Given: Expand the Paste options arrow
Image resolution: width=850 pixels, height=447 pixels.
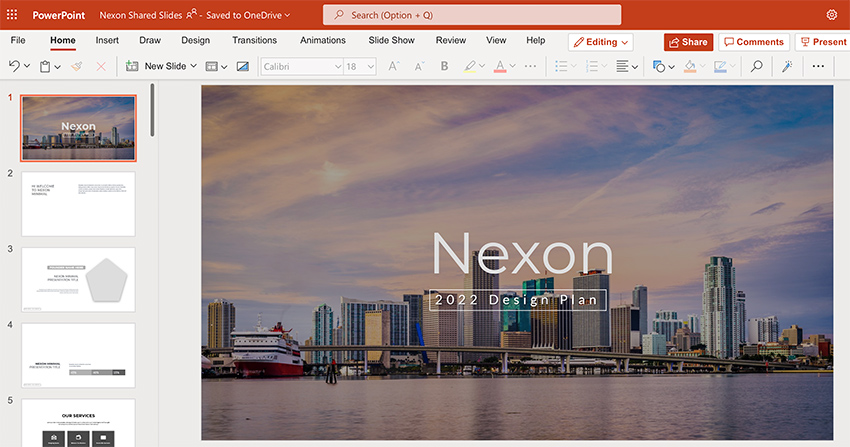Looking at the screenshot, I should (x=57, y=67).
